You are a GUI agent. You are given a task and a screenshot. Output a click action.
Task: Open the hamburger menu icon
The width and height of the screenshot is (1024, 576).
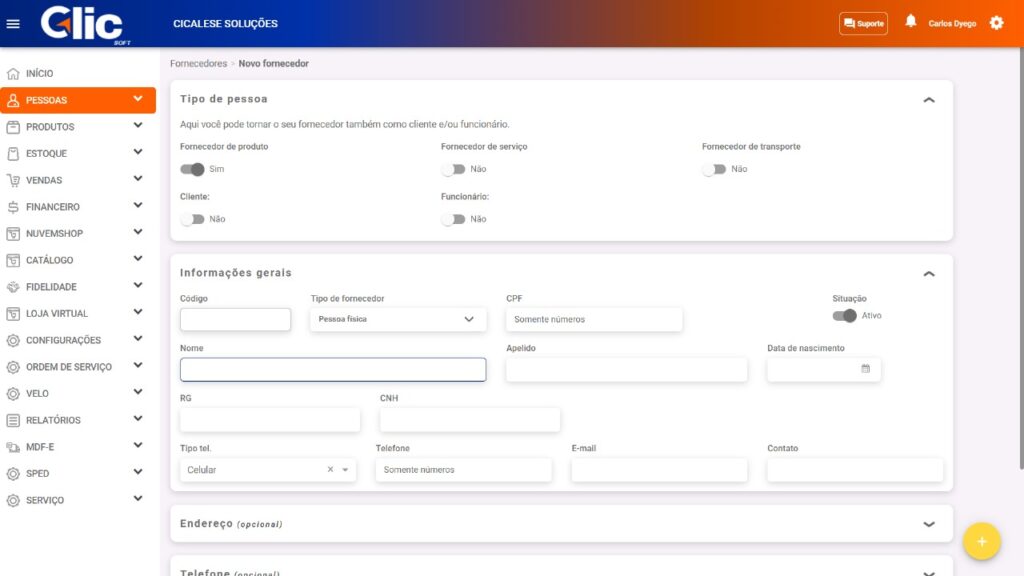tap(13, 24)
